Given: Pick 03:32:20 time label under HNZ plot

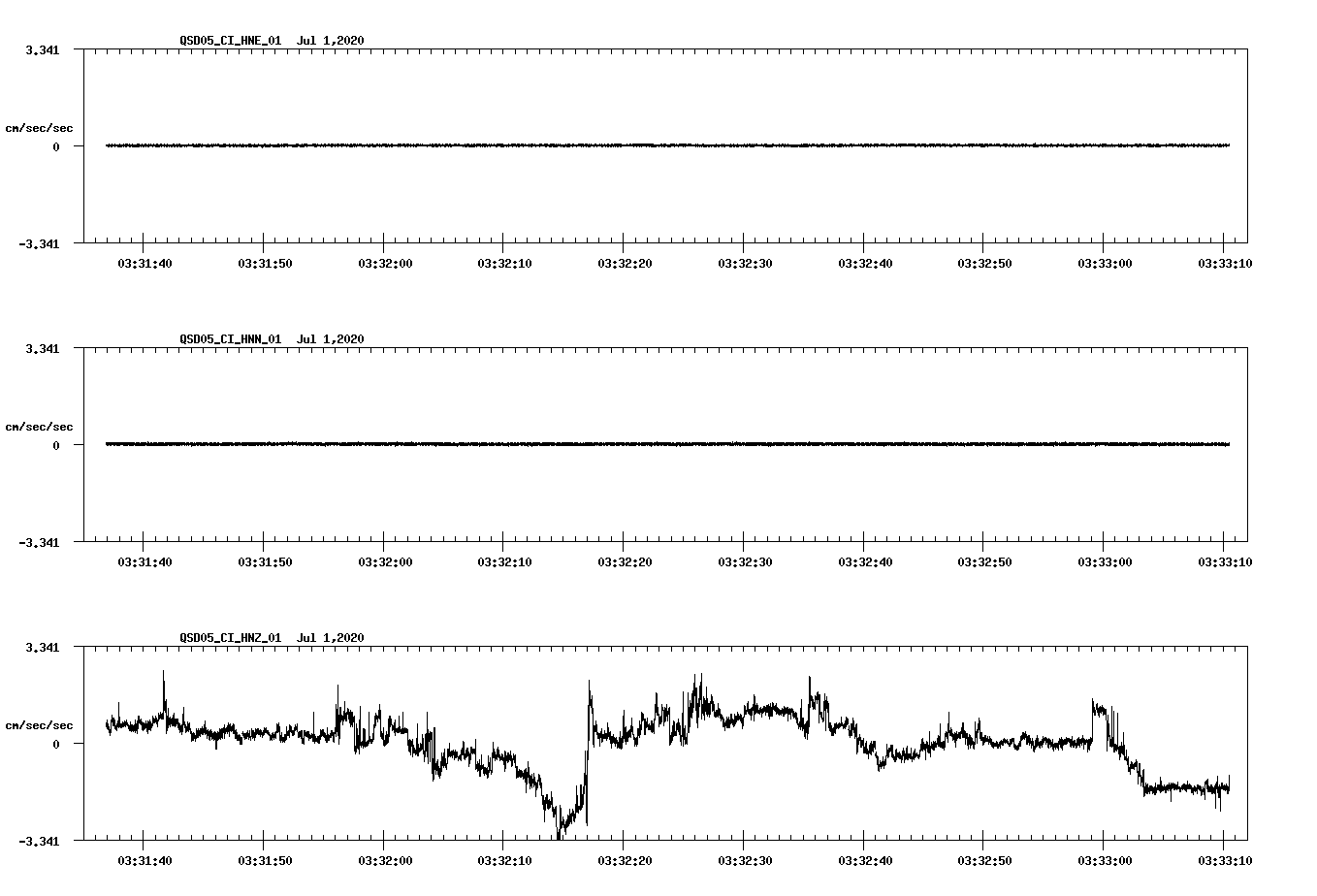Looking at the screenshot, I should point(625,860).
